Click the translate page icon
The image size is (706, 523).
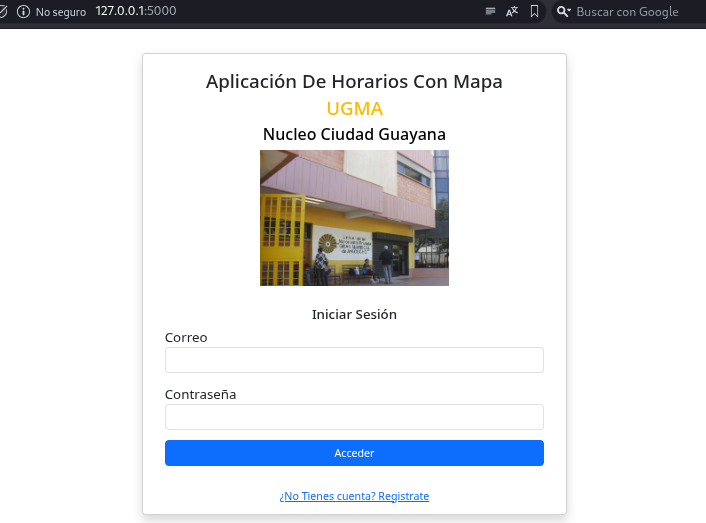pyautogui.click(x=512, y=12)
